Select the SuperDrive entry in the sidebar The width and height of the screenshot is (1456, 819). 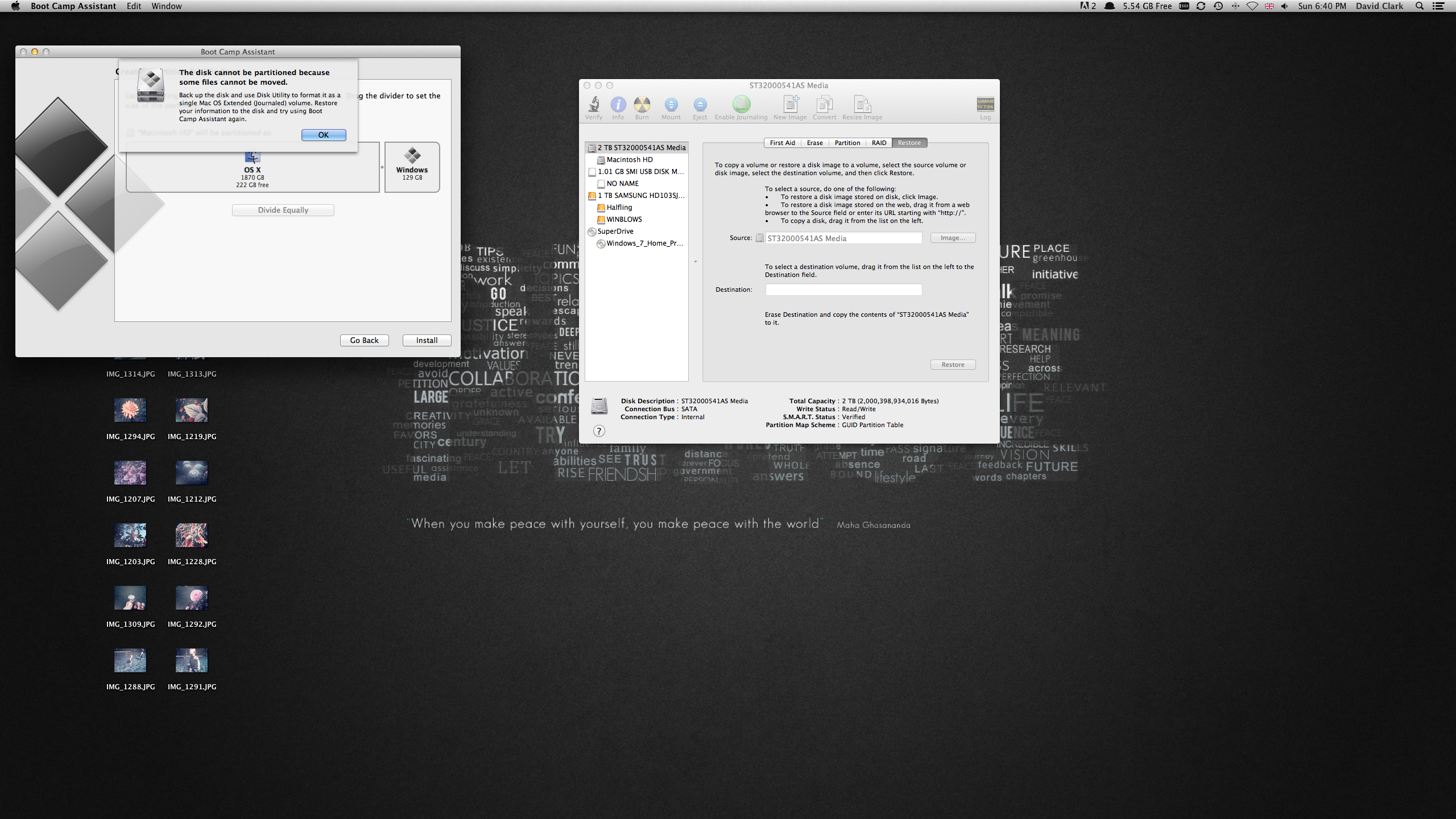point(636,231)
